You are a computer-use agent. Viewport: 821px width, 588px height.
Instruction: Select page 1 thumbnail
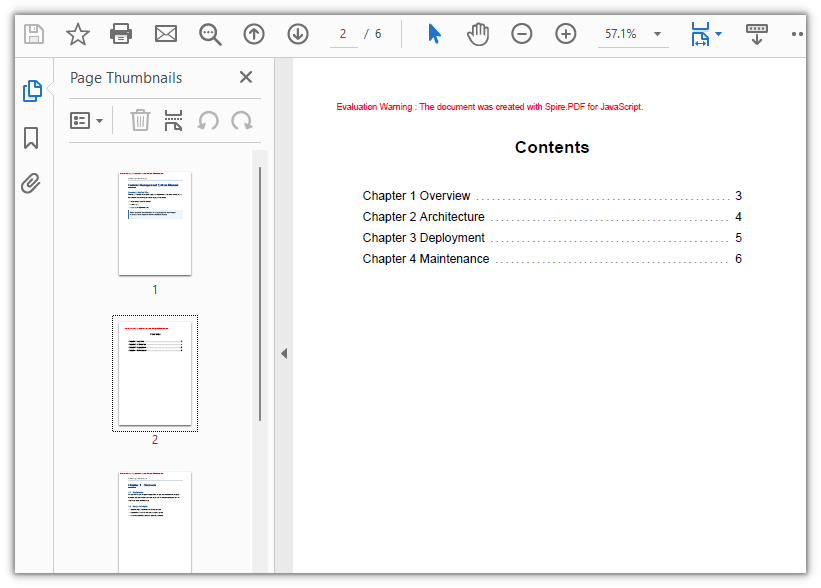(155, 224)
